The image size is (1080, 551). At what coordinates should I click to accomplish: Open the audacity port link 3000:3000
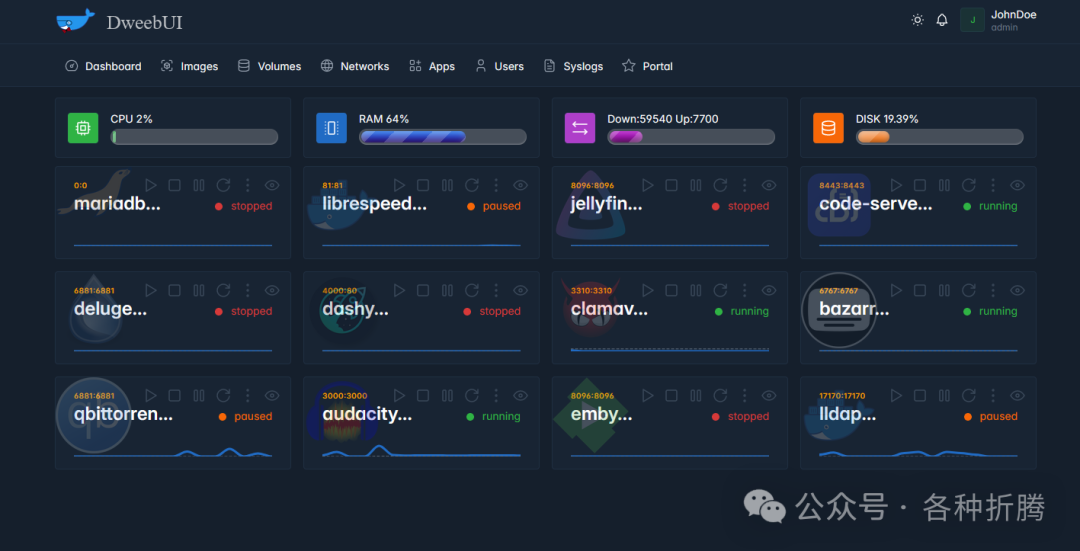(345, 396)
